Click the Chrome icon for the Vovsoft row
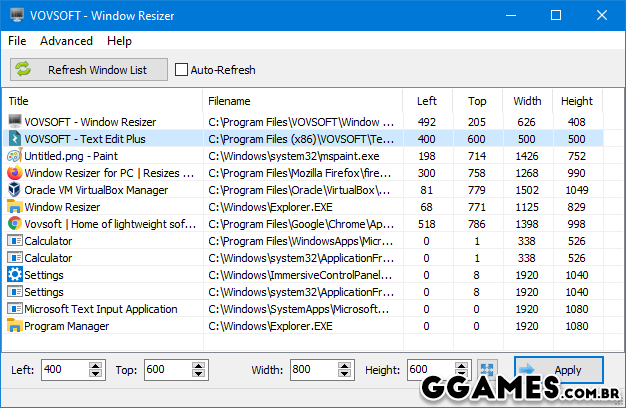Image resolution: width=626 pixels, height=408 pixels. (15, 224)
